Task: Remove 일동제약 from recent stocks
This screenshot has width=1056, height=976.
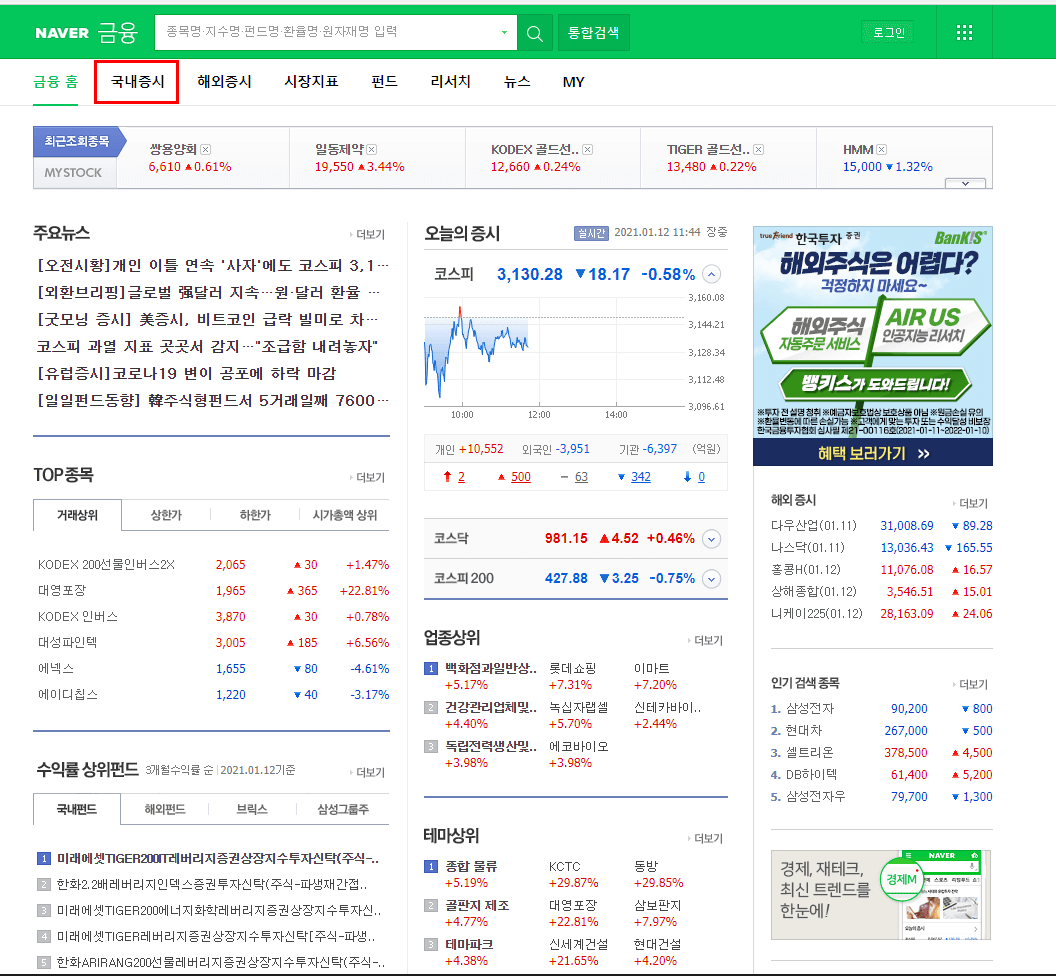Action: [x=372, y=150]
